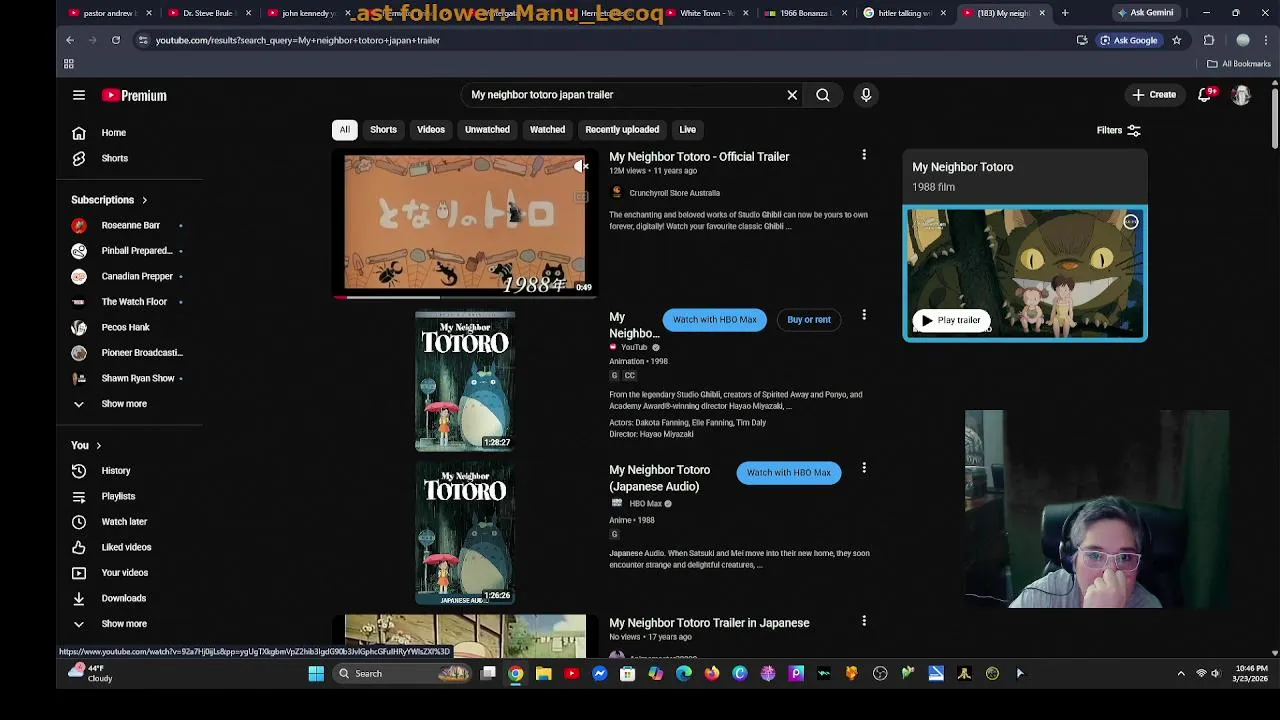
Task: Open Windows Start menu
Action: tap(316, 673)
